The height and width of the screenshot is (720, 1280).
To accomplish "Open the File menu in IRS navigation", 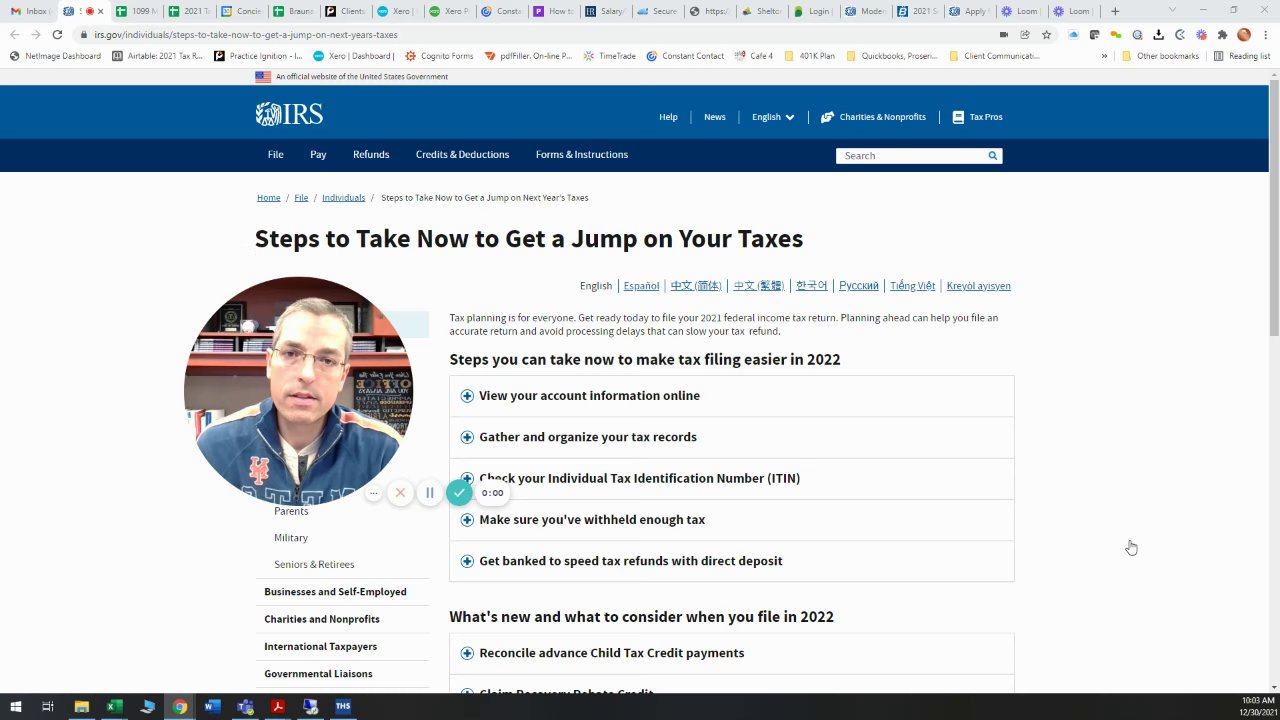I will (275, 155).
